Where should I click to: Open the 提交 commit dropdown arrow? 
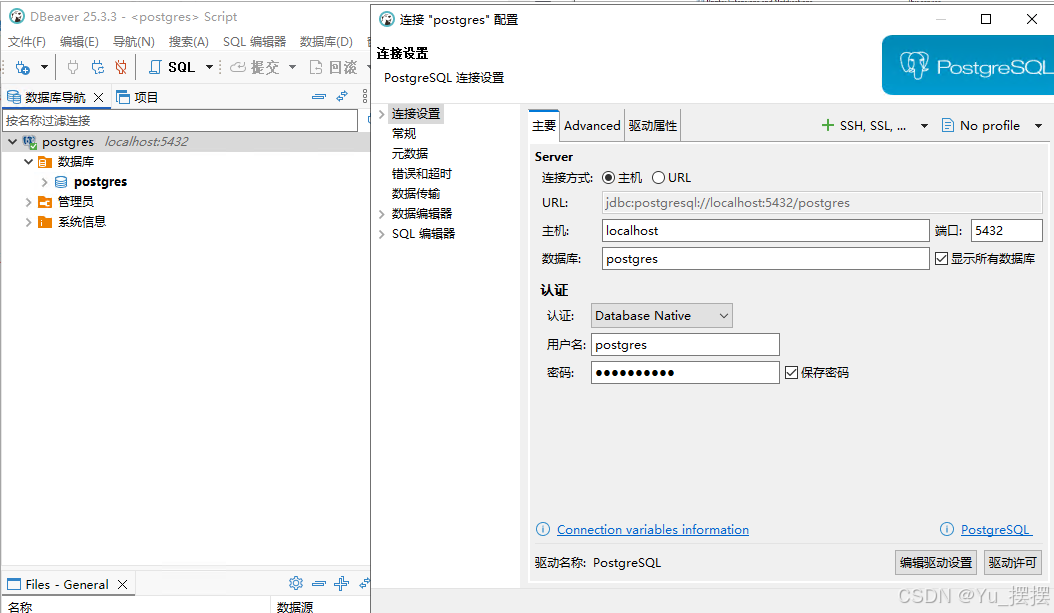(x=292, y=67)
